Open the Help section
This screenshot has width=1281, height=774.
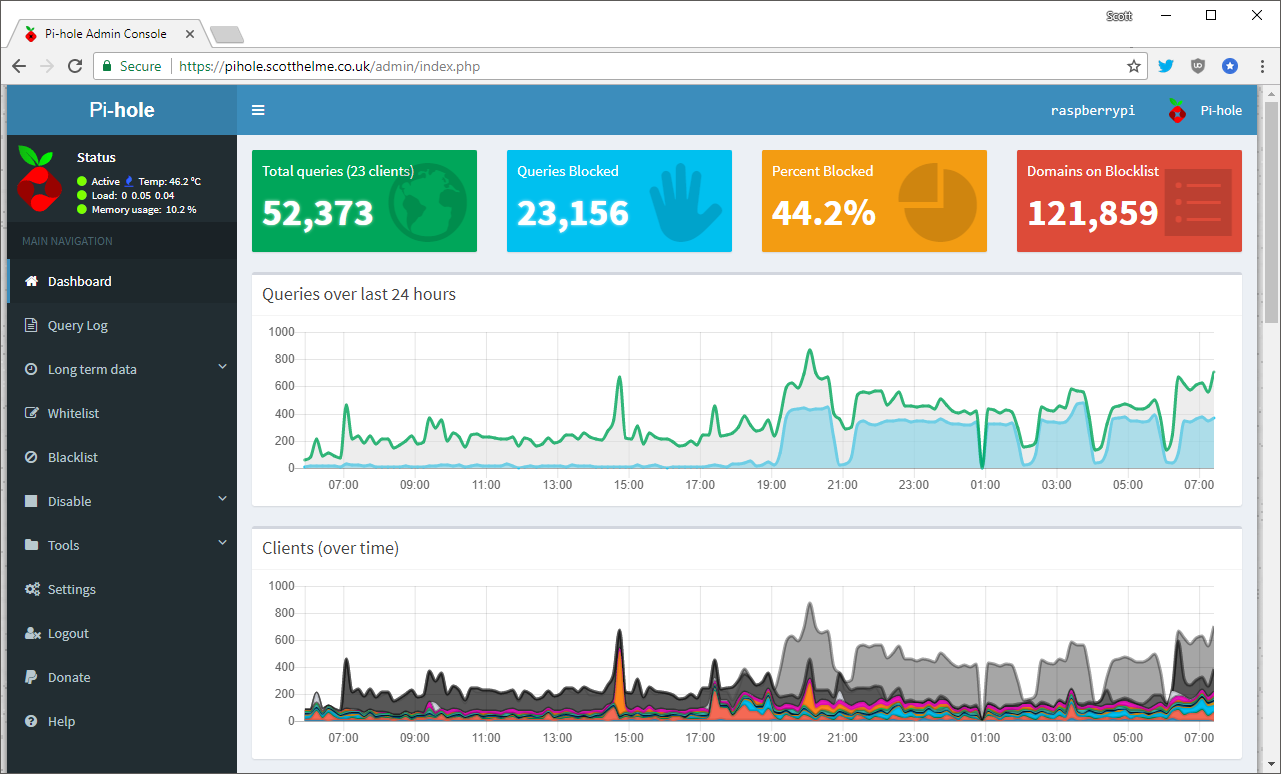[62, 721]
